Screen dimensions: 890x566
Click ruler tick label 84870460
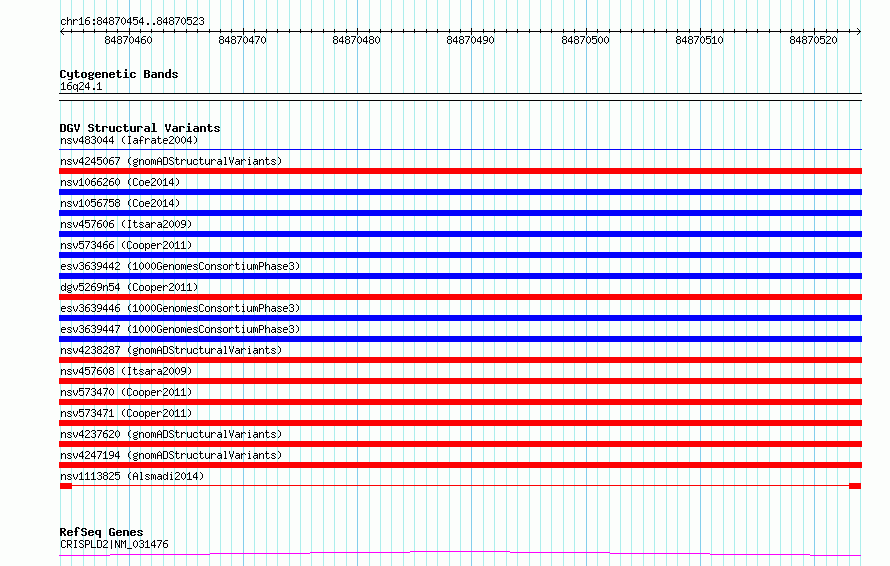click(x=128, y=40)
